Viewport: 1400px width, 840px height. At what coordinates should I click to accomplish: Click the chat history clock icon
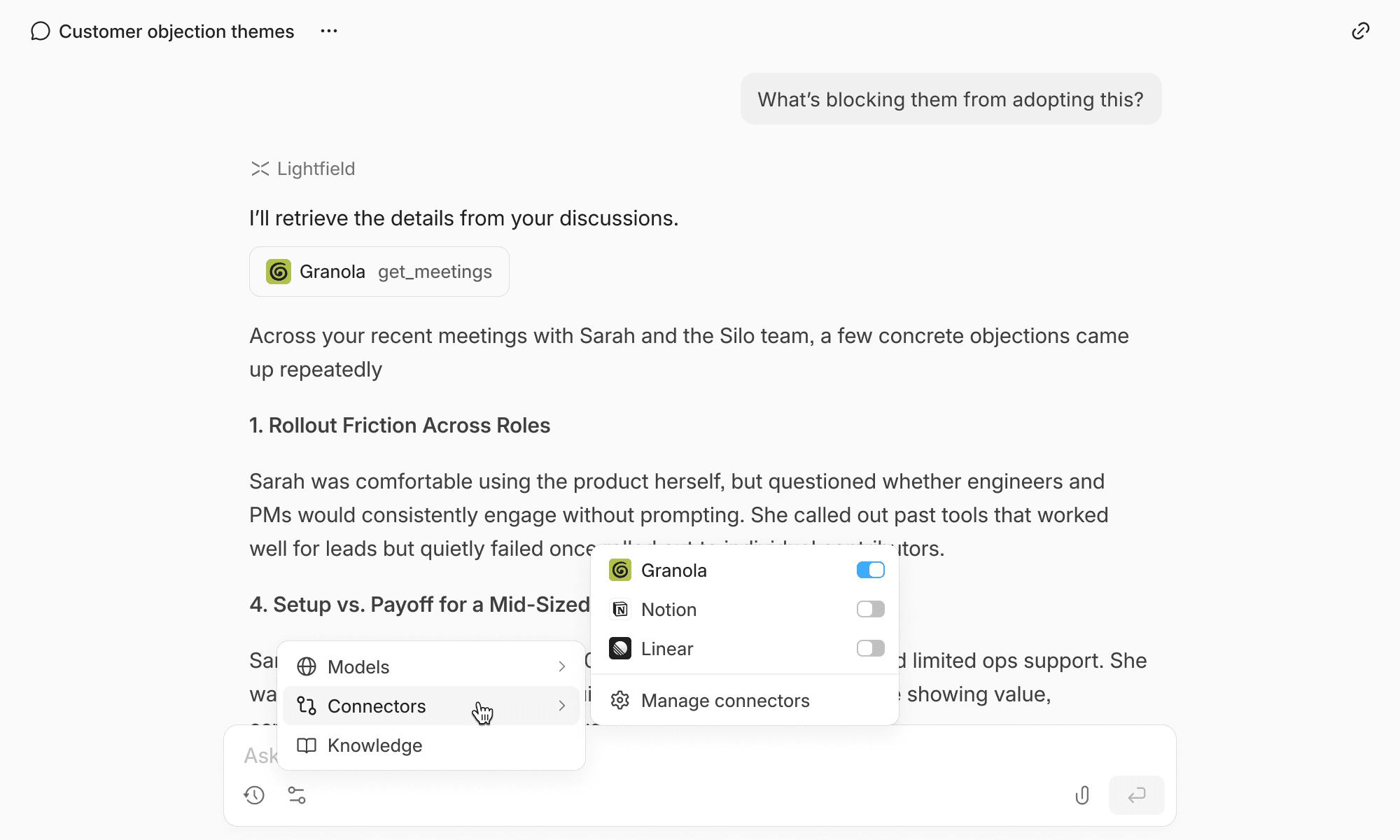254,795
